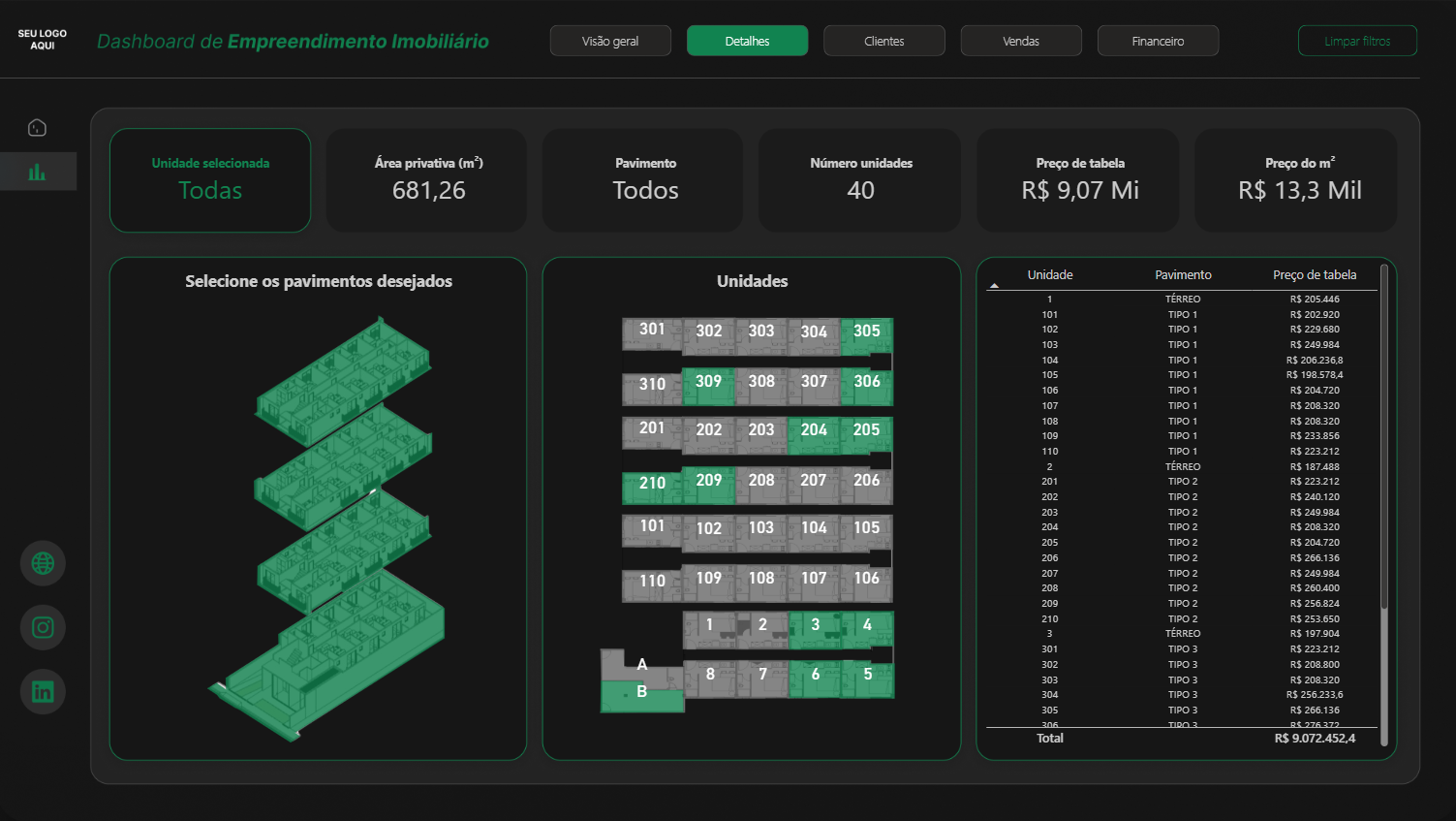Click the house icon in the sidebar

pos(37,127)
